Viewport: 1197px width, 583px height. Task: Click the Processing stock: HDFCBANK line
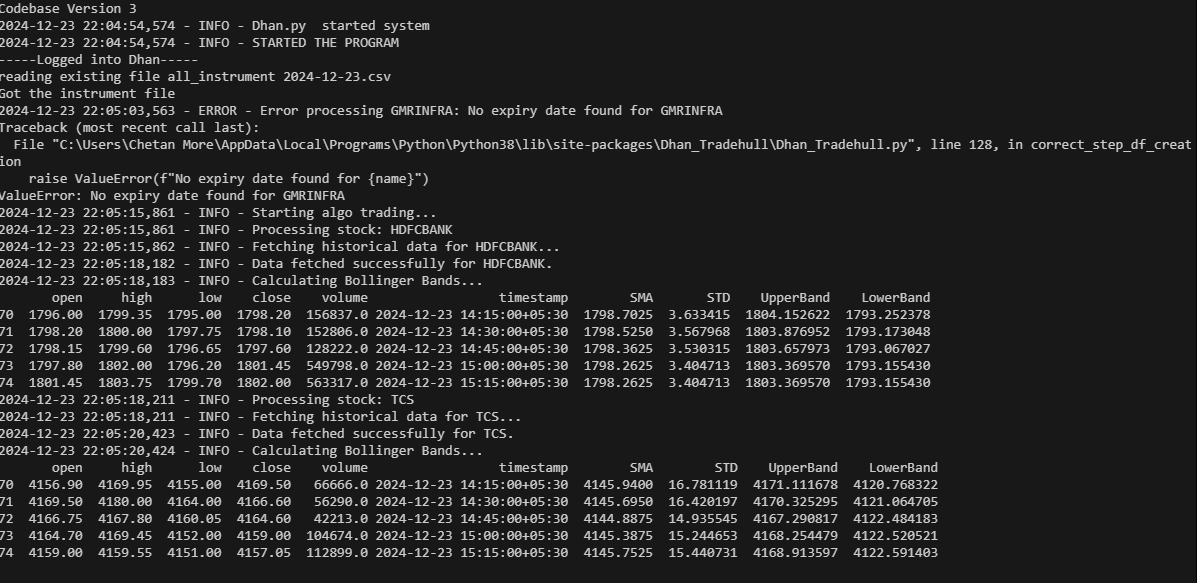coord(226,230)
